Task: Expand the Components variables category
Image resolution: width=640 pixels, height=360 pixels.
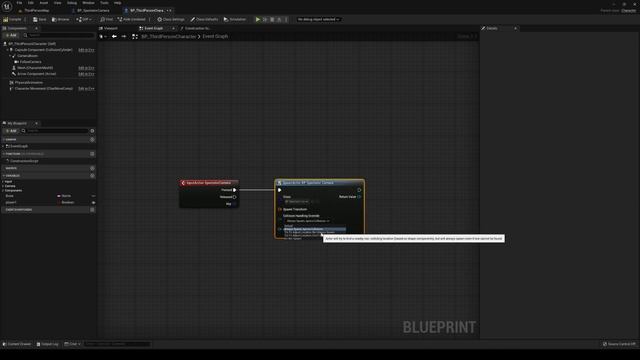Action: 3,190
